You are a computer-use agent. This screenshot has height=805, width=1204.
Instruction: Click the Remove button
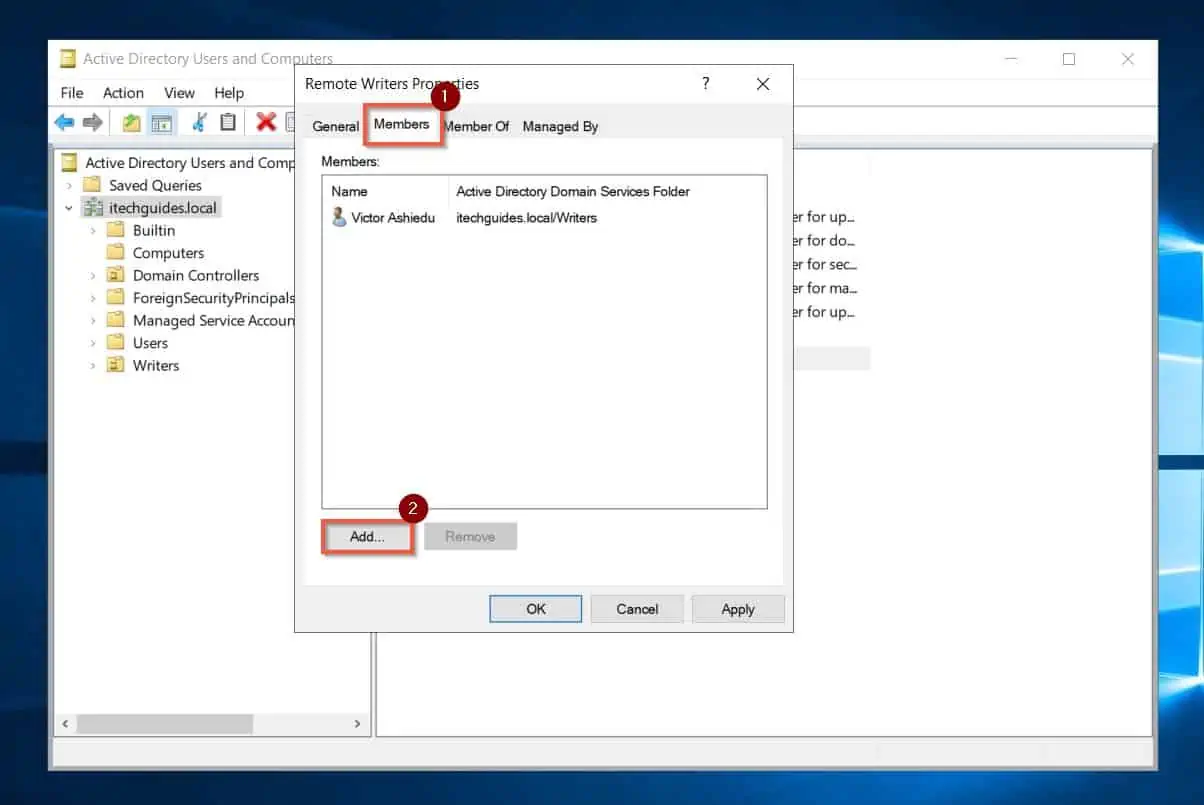pyautogui.click(x=470, y=536)
